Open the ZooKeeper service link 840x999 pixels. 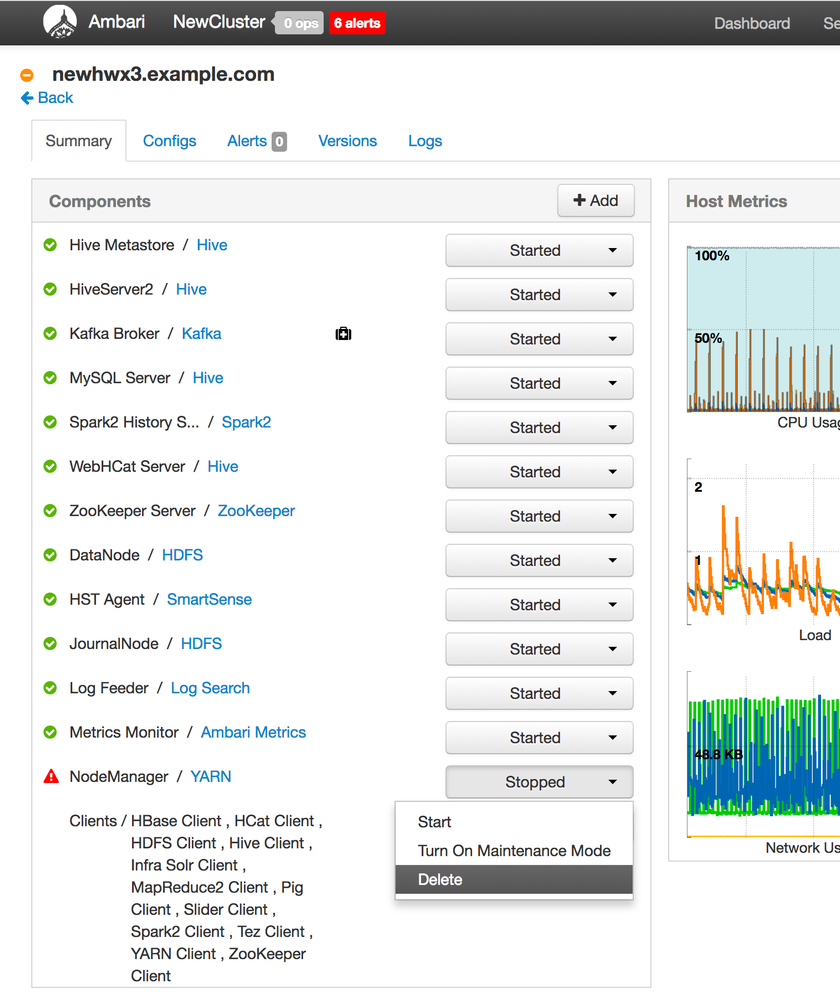[256, 510]
